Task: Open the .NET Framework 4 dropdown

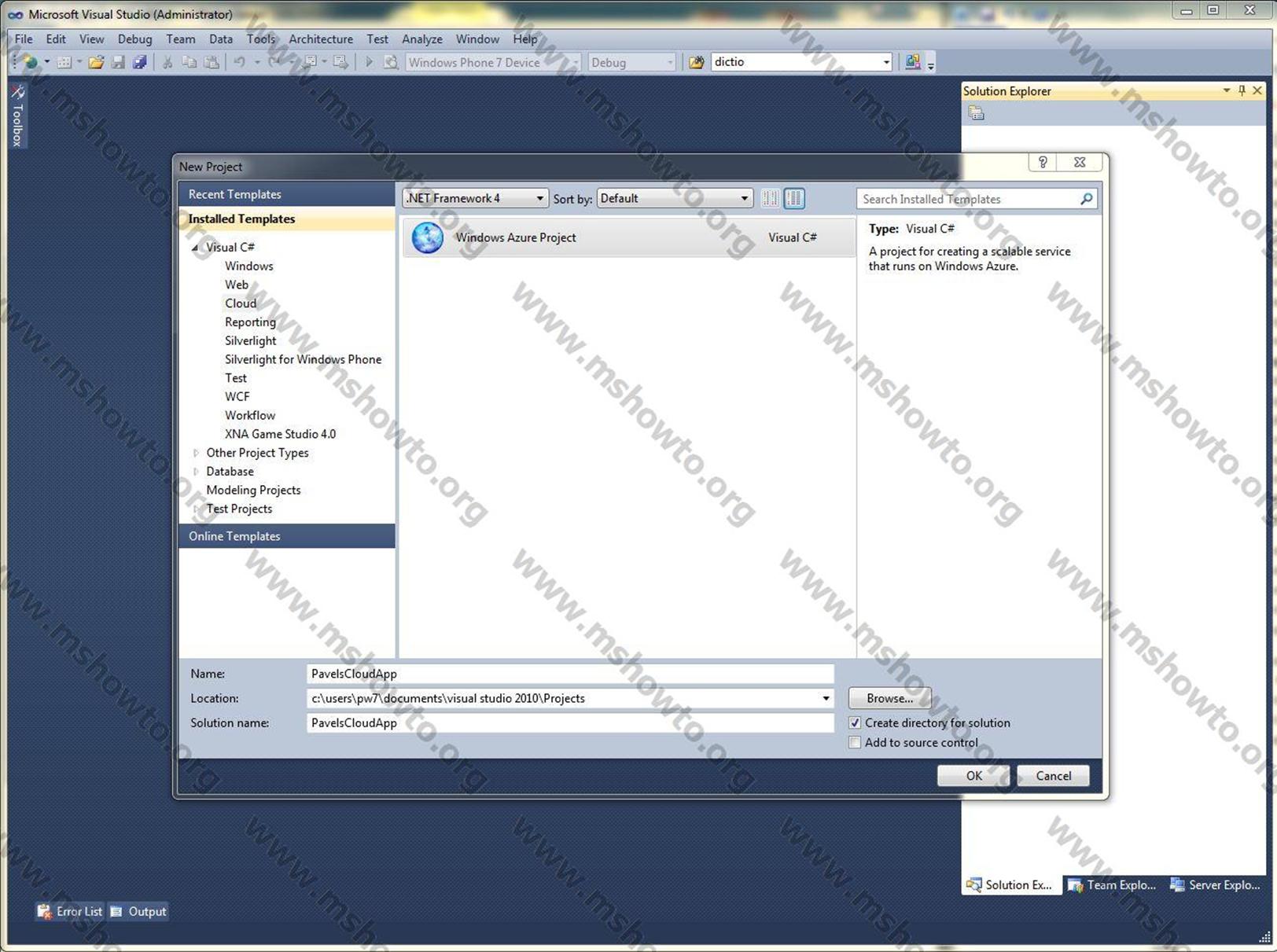Action: (x=476, y=199)
